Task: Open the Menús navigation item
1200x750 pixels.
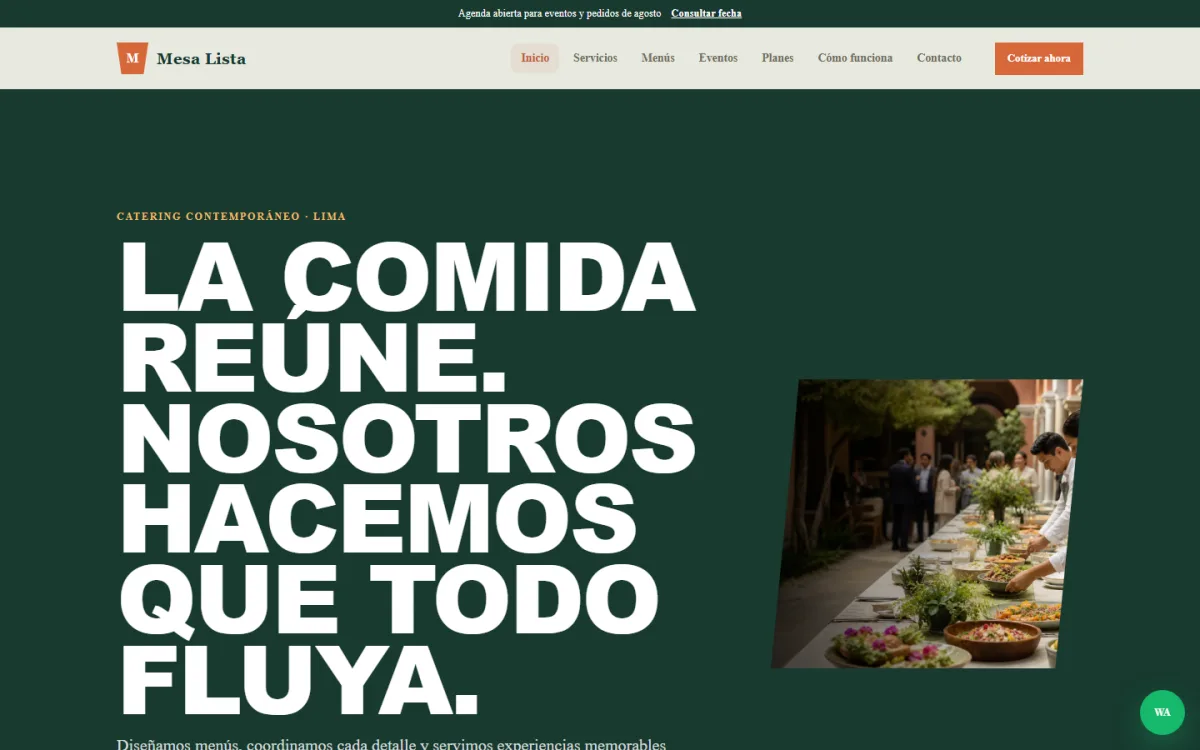Action: pos(658,58)
